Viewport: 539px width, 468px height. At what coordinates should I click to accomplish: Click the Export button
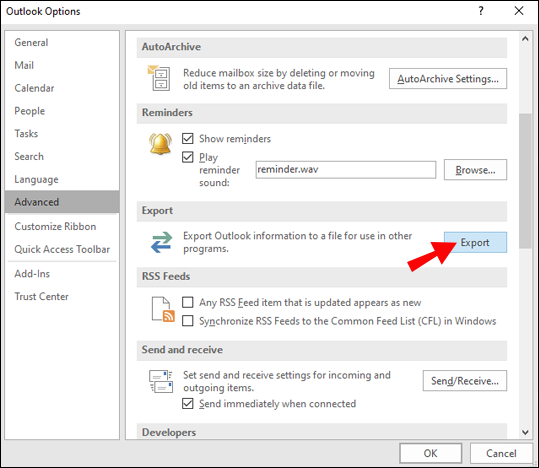tap(475, 242)
